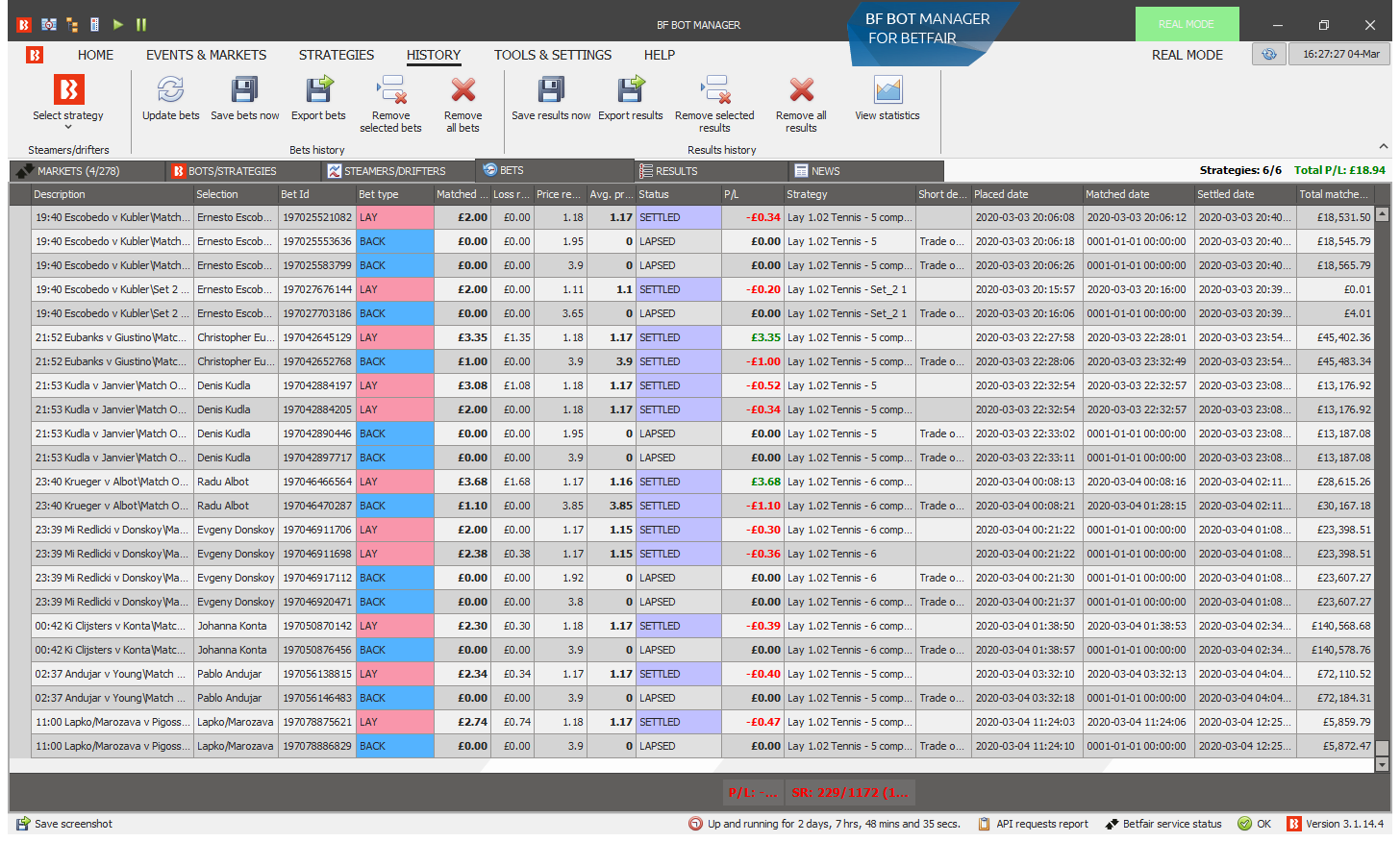The height and width of the screenshot is (842, 1400).
Task: Click the vertical scrollbar down arrow
Action: coord(1382,765)
